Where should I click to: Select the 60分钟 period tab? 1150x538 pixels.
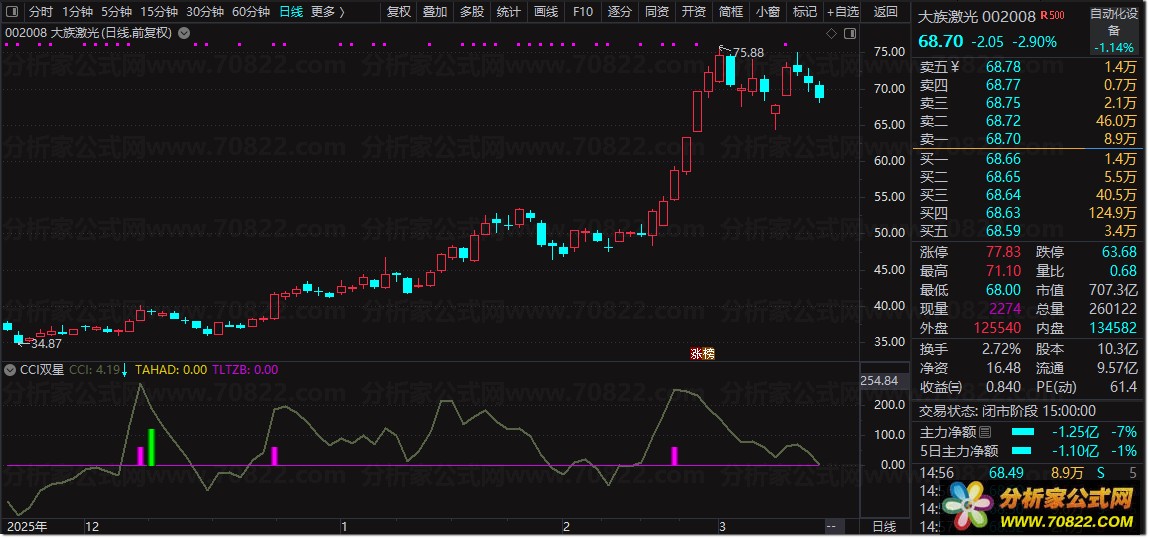250,12
